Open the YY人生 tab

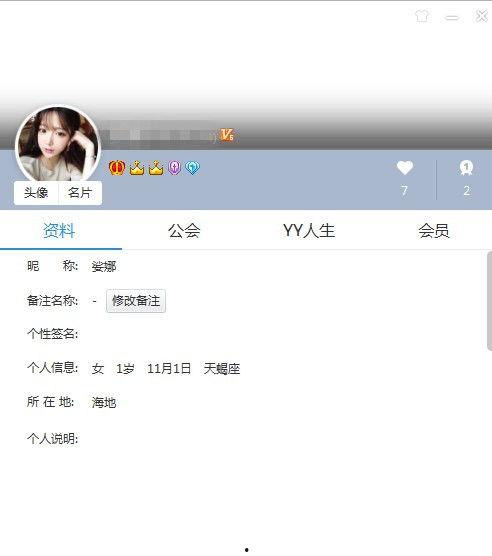tap(309, 231)
